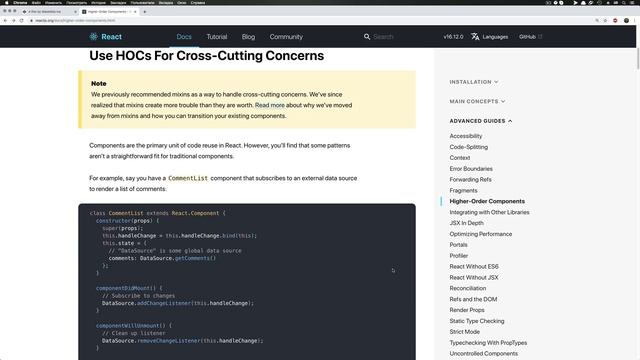The image size is (640, 360).
Task: Open the Chrome profile avatar
Action: tap(626, 20)
